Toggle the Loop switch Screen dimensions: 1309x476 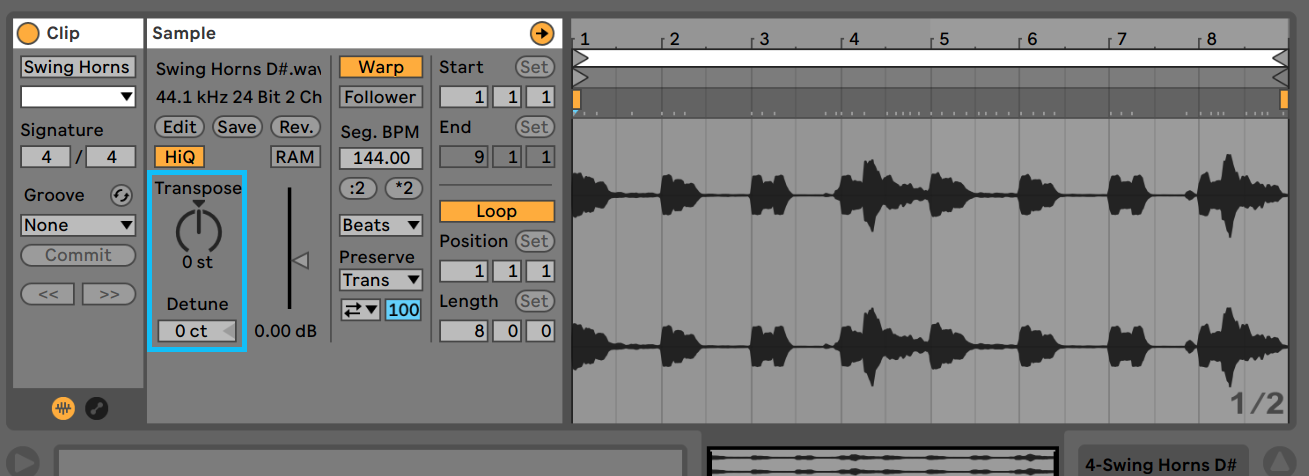tap(497, 211)
